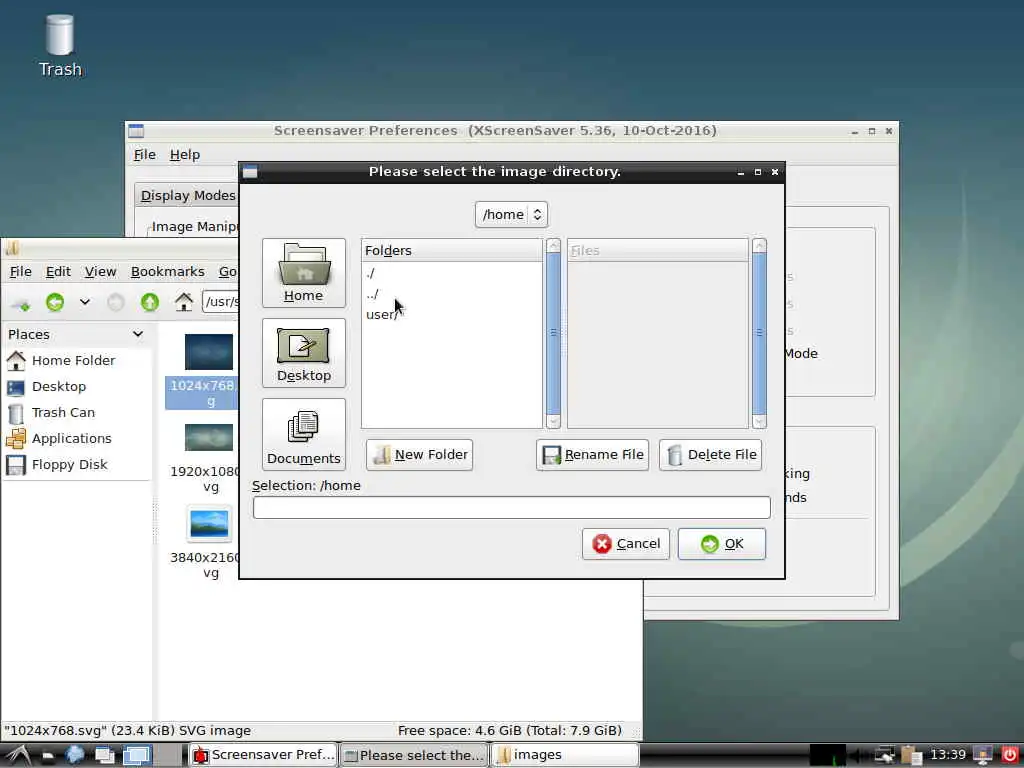Select the ./ folder entry
The image size is (1024, 768).
[370, 273]
